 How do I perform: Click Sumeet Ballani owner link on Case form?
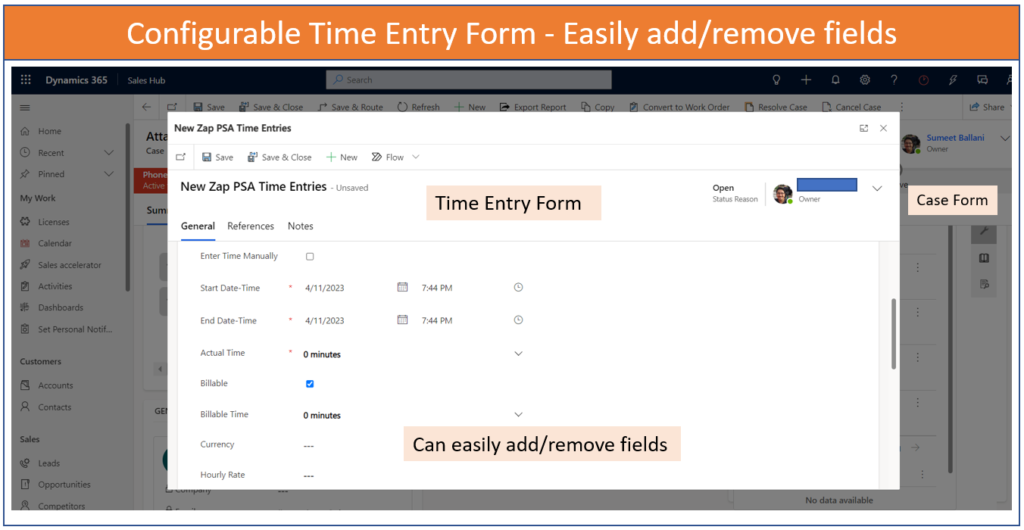point(955,138)
